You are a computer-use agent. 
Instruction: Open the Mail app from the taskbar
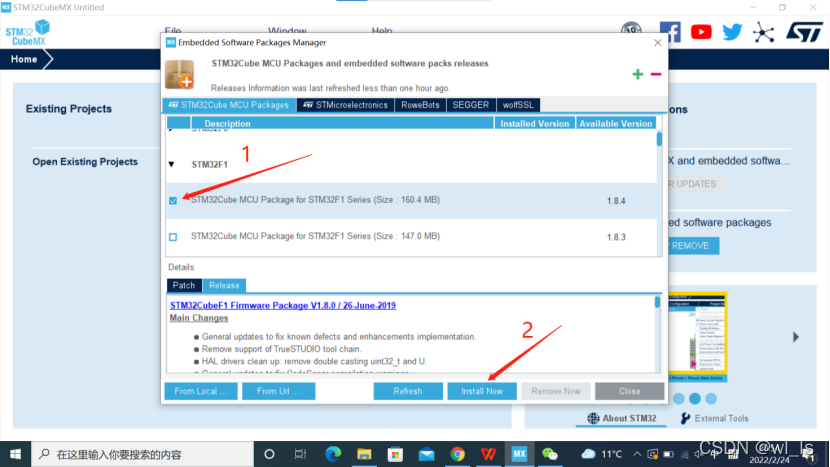click(x=426, y=454)
